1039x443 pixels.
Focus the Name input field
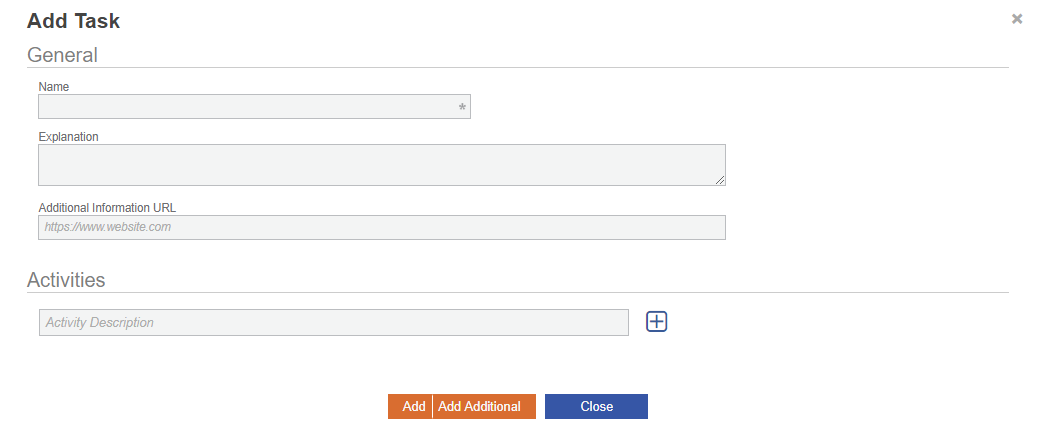tap(245, 107)
